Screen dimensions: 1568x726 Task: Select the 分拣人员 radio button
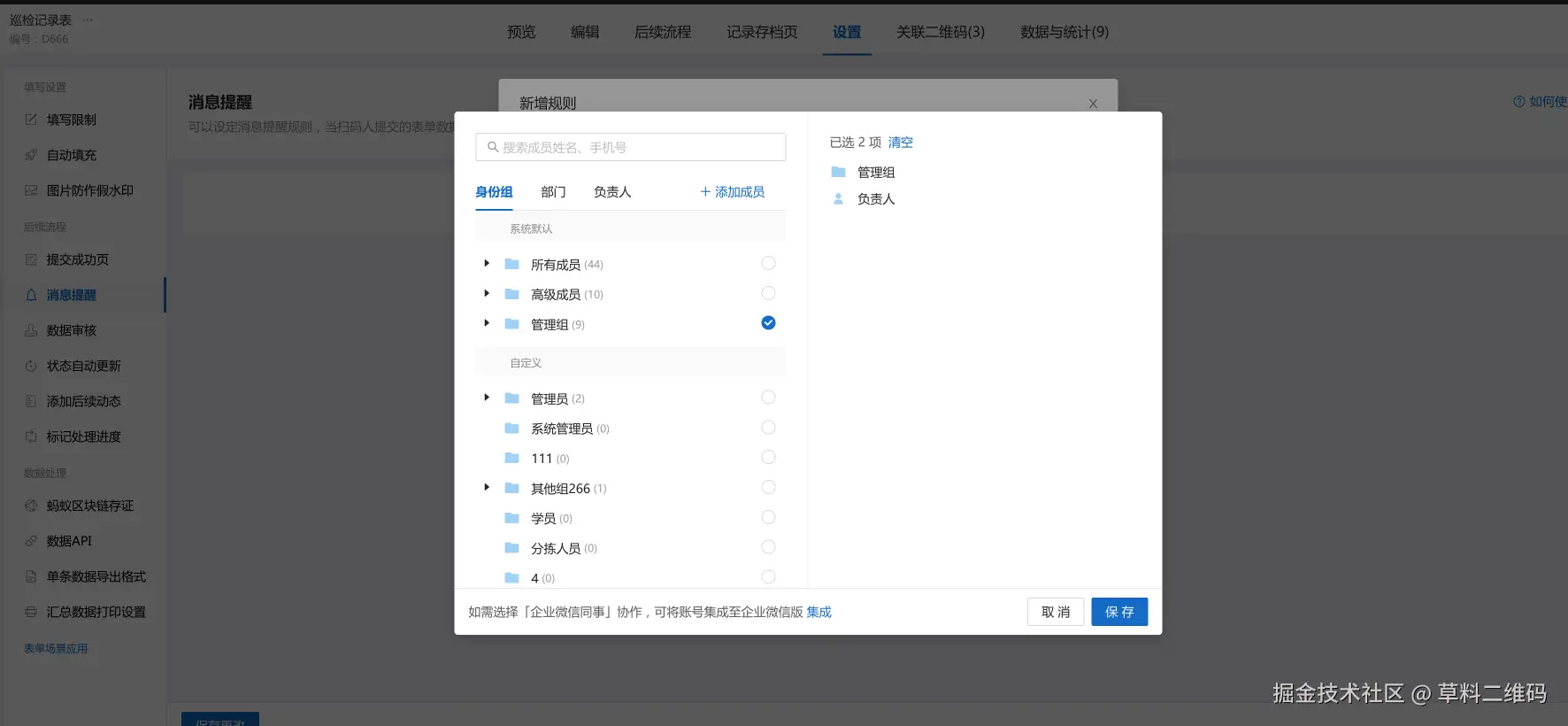click(768, 547)
